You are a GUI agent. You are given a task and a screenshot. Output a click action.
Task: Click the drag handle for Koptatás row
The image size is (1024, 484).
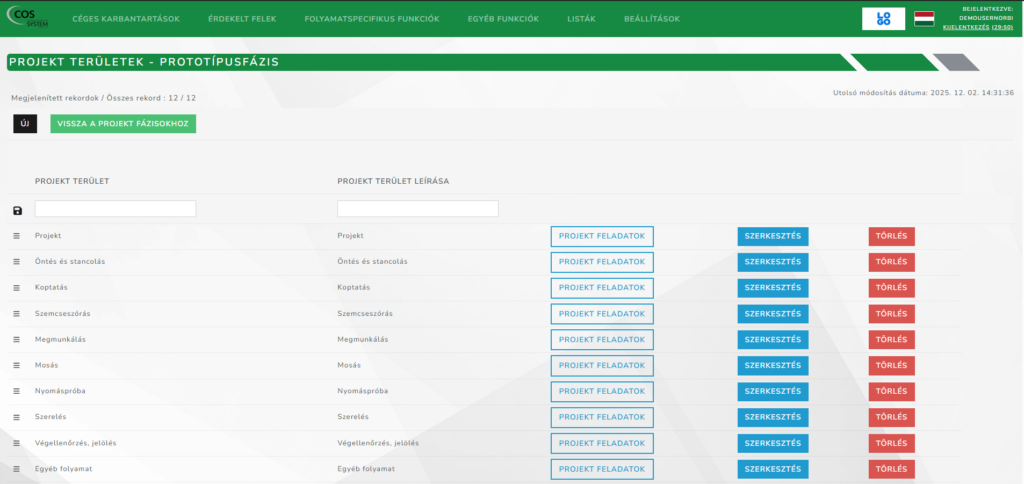[x=16, y=288]
